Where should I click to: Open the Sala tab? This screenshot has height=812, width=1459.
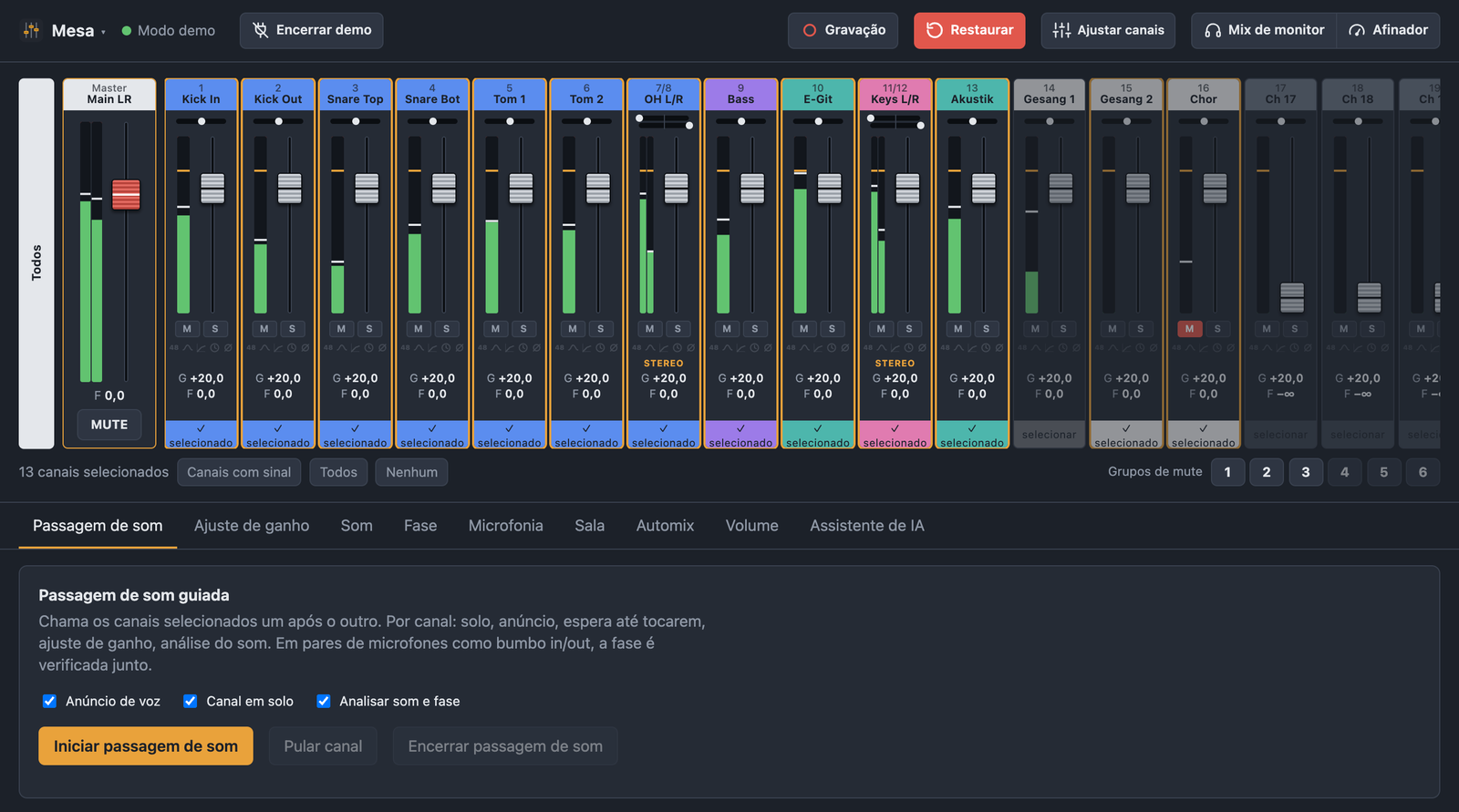590,526
